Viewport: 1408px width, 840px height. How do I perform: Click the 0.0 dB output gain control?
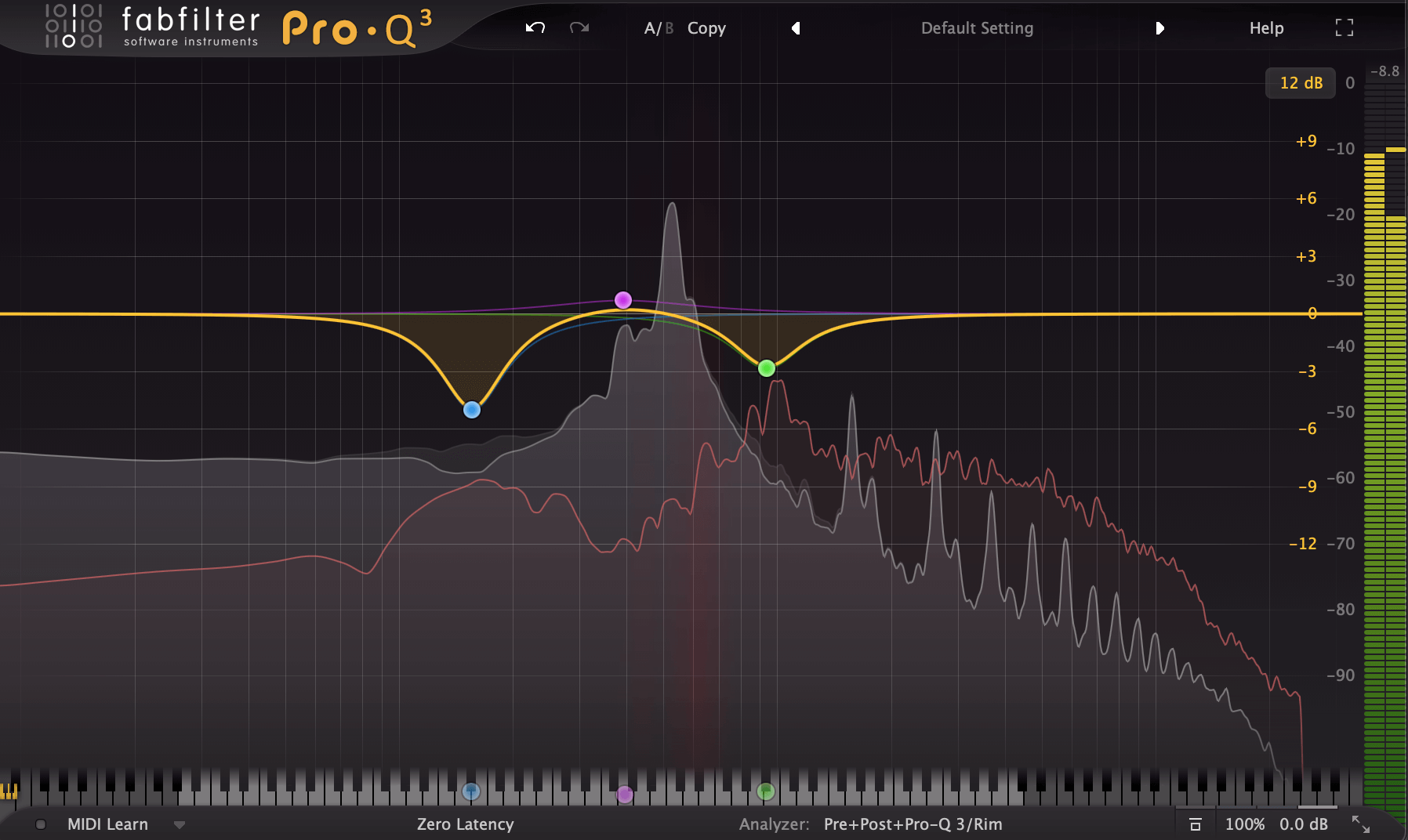point(1304,824)
